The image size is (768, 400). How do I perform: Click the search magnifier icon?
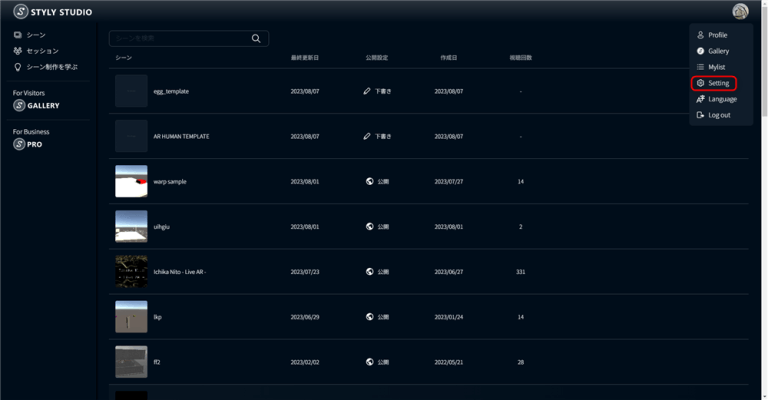click(257, 38)
